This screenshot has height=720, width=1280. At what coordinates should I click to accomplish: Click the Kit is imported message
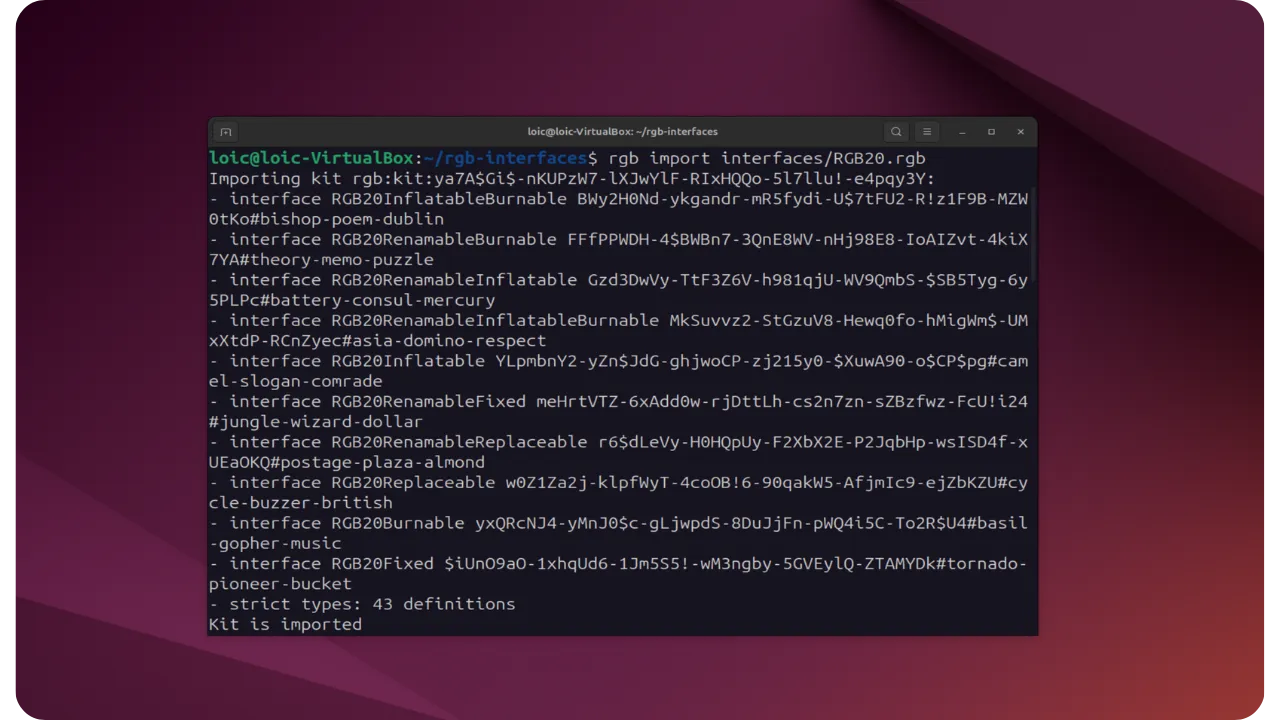click(285, 624)
